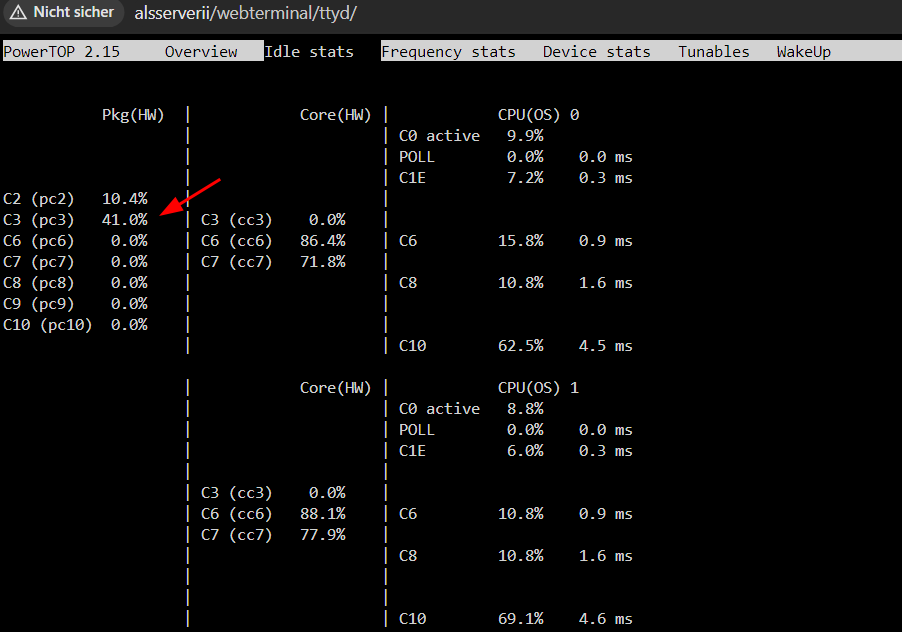Select the Idle stats tab
Image resolution: width=902 pixels, height=632 pixels.
click(x=309, y=52)
